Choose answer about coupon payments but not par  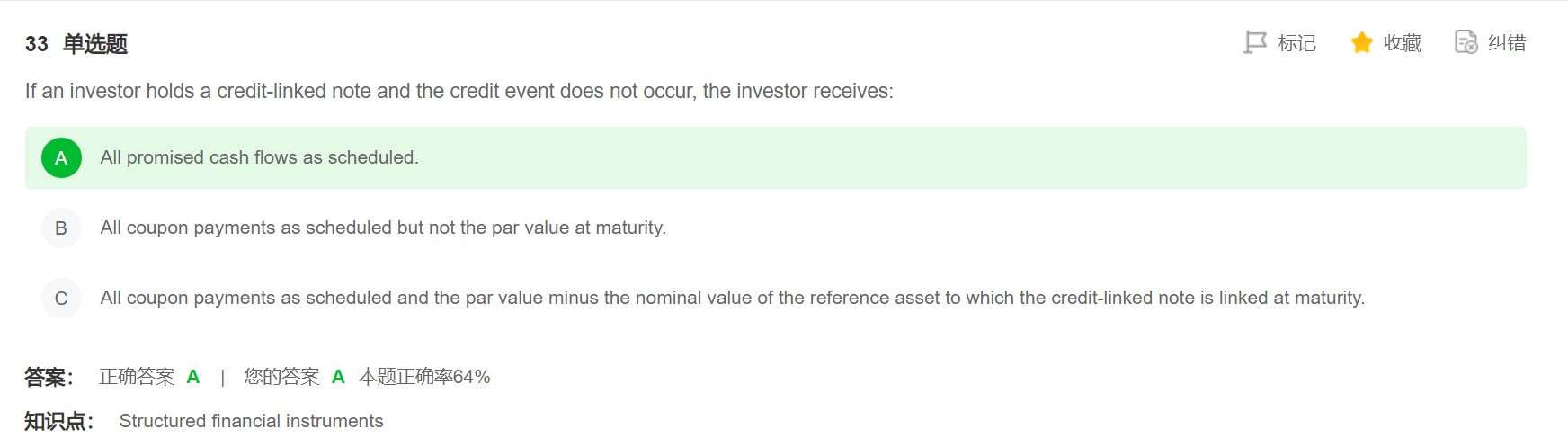pos(383,228)
